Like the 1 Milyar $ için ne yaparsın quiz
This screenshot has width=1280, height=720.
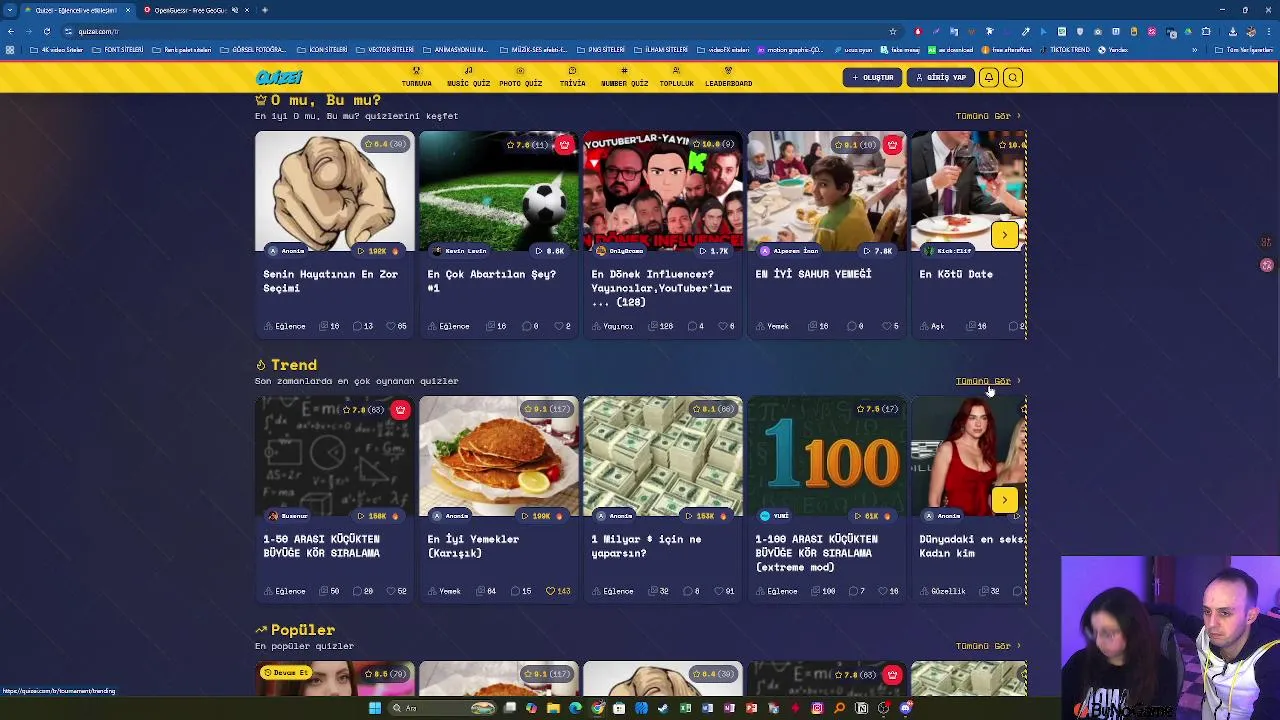(724, 591)
